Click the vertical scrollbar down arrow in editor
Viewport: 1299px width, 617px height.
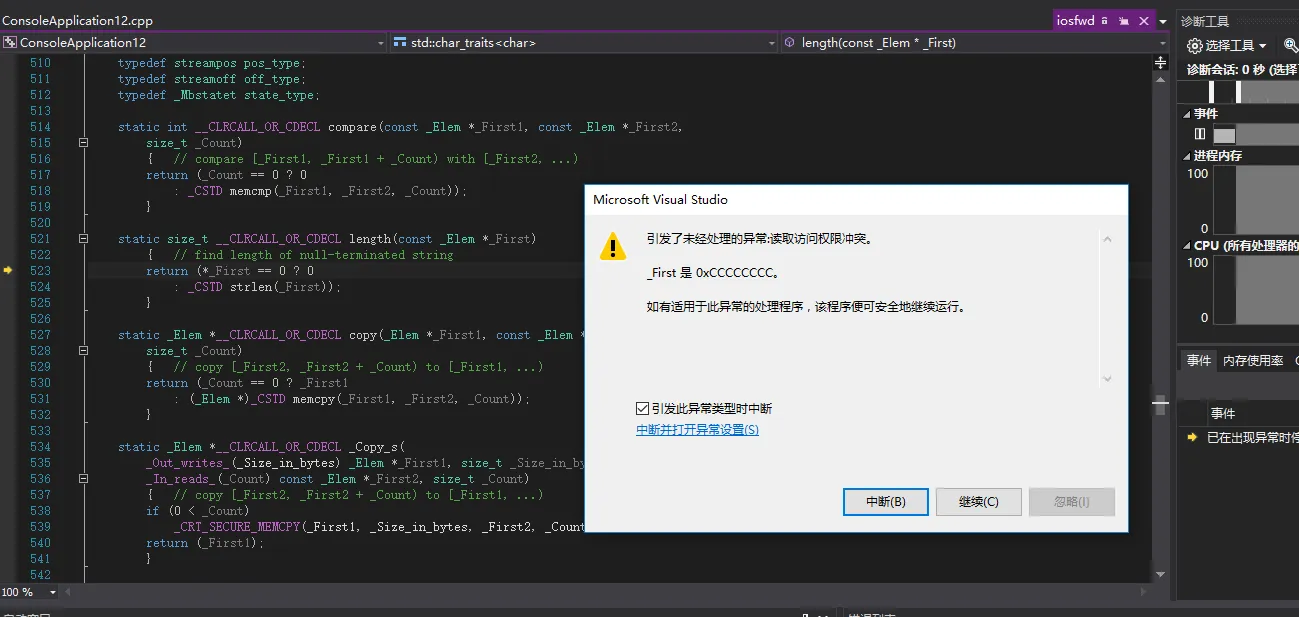(1160, 574)
